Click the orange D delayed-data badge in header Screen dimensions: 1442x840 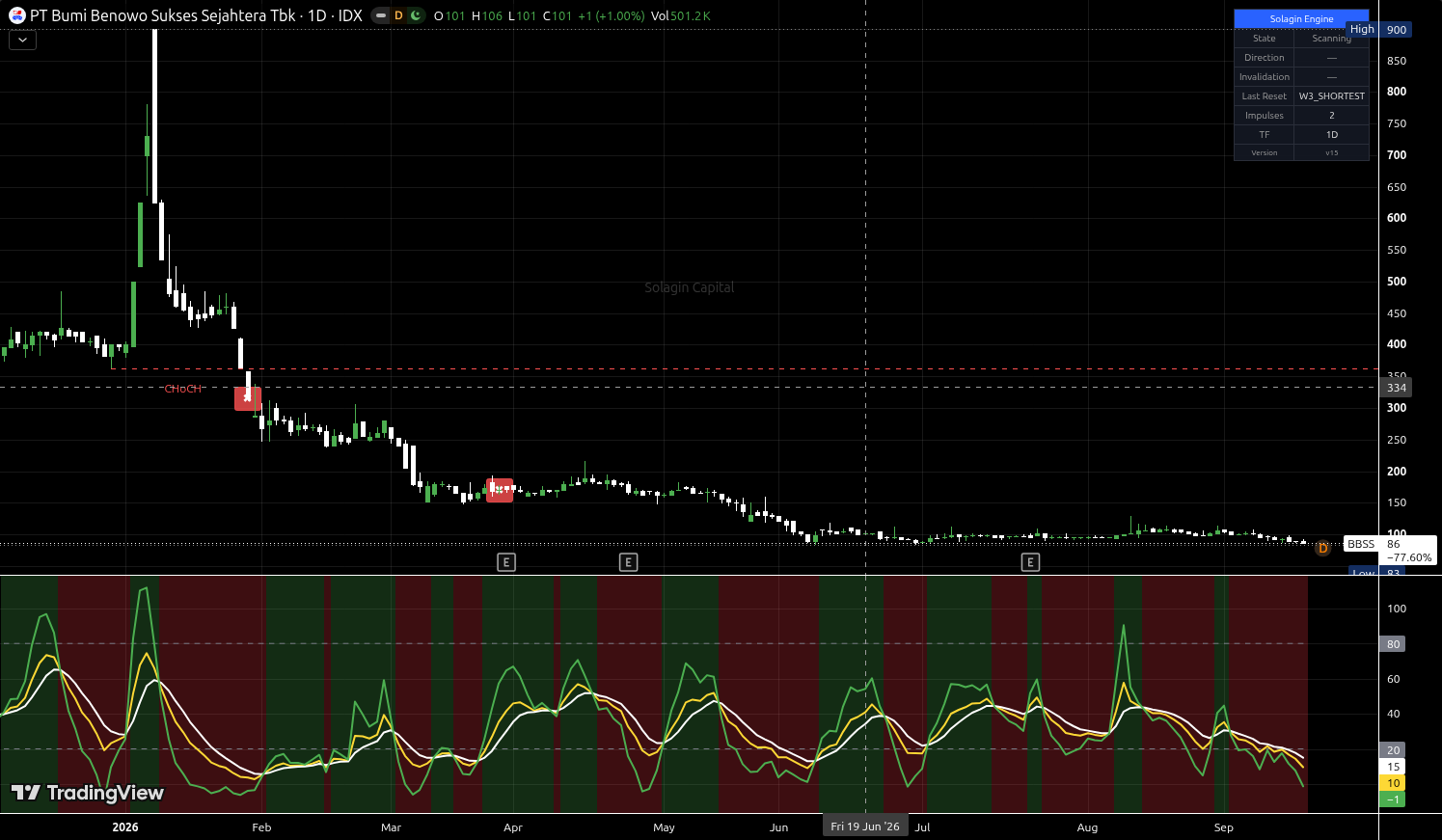coord(398,15)
